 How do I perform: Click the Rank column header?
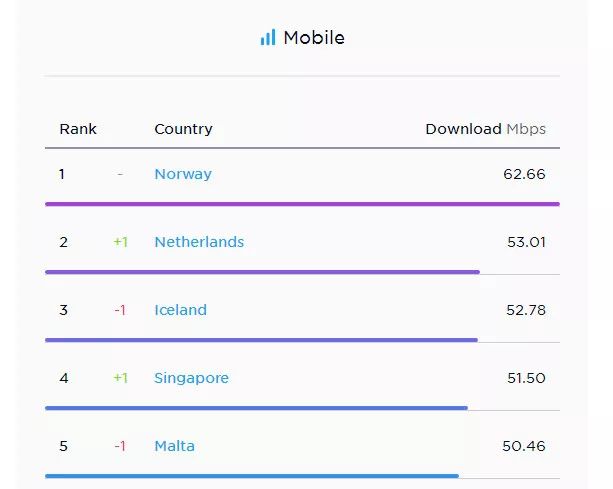point(78,129)
